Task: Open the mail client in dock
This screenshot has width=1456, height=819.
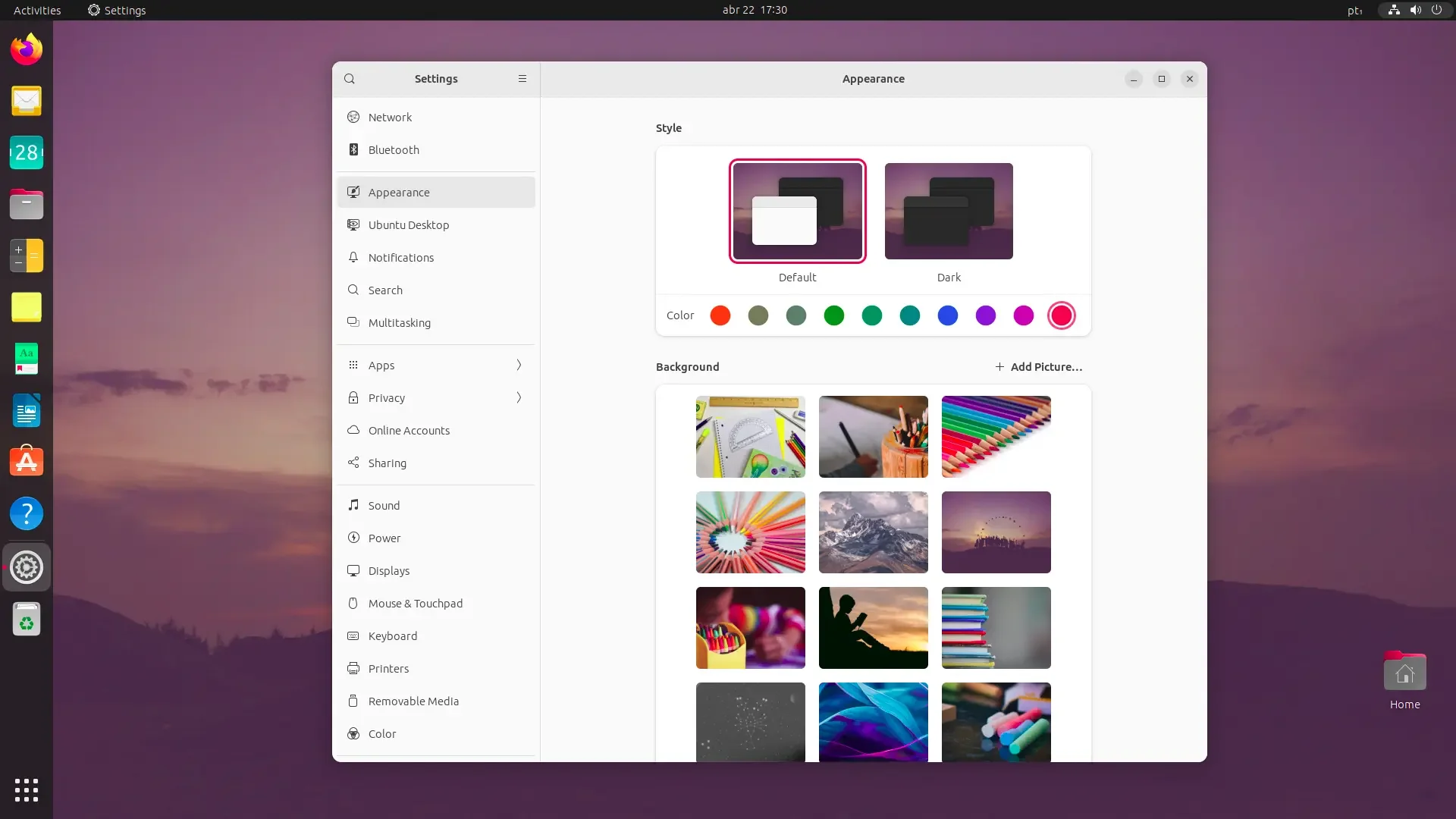Action: (x=27, y=101)
